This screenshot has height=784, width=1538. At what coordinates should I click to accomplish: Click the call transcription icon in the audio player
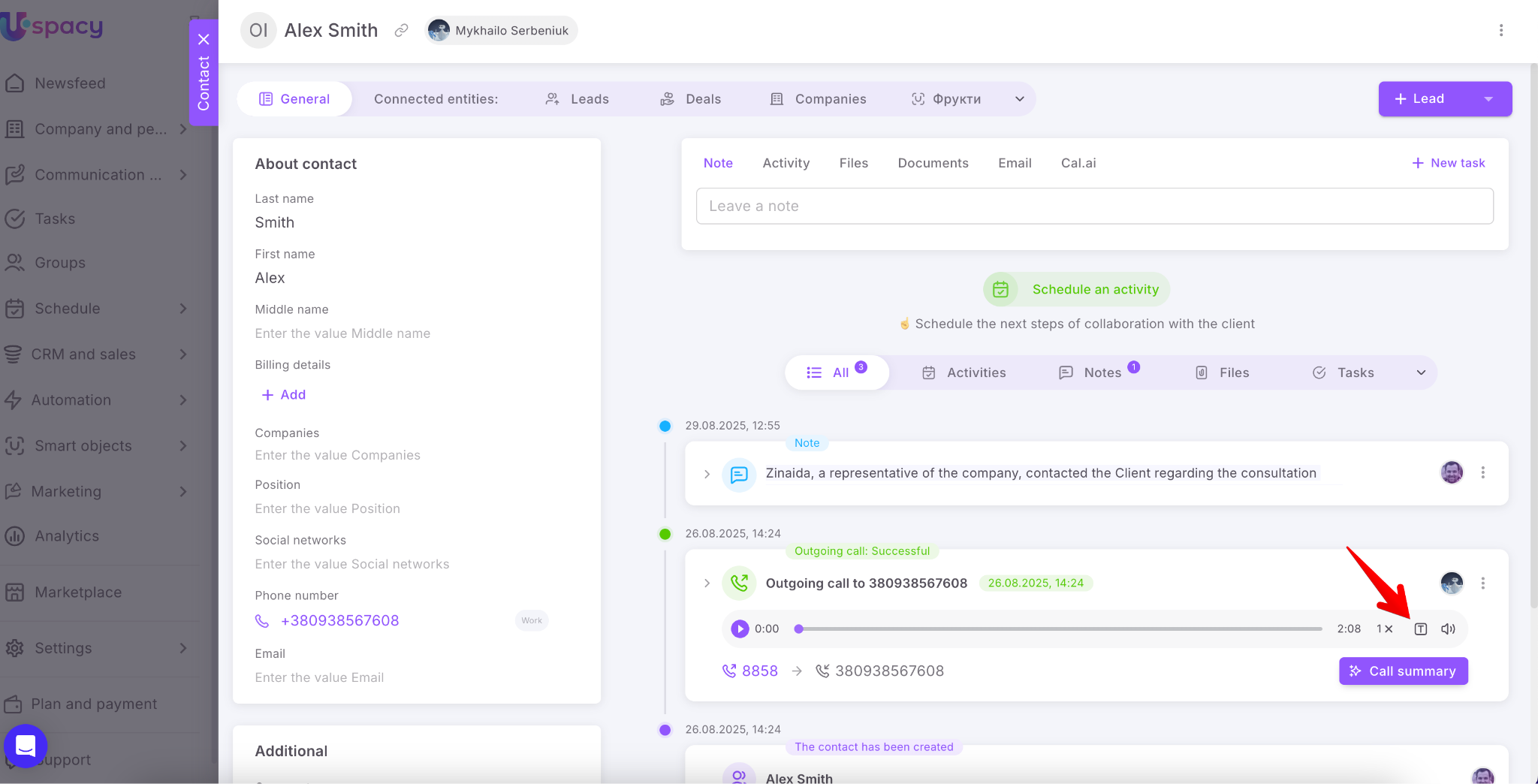click(x=1420, y=629)
